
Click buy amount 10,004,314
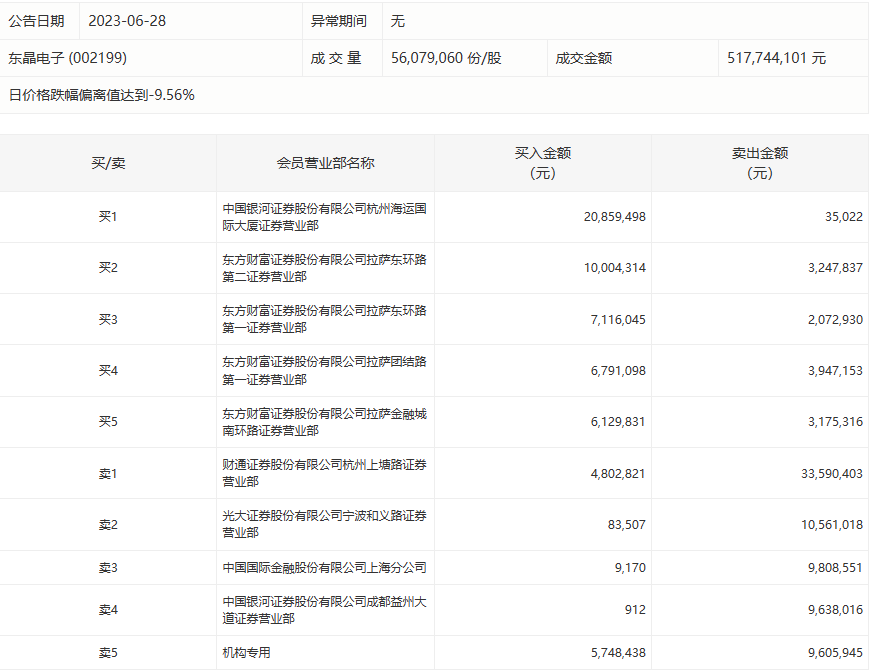coord(614,268)
